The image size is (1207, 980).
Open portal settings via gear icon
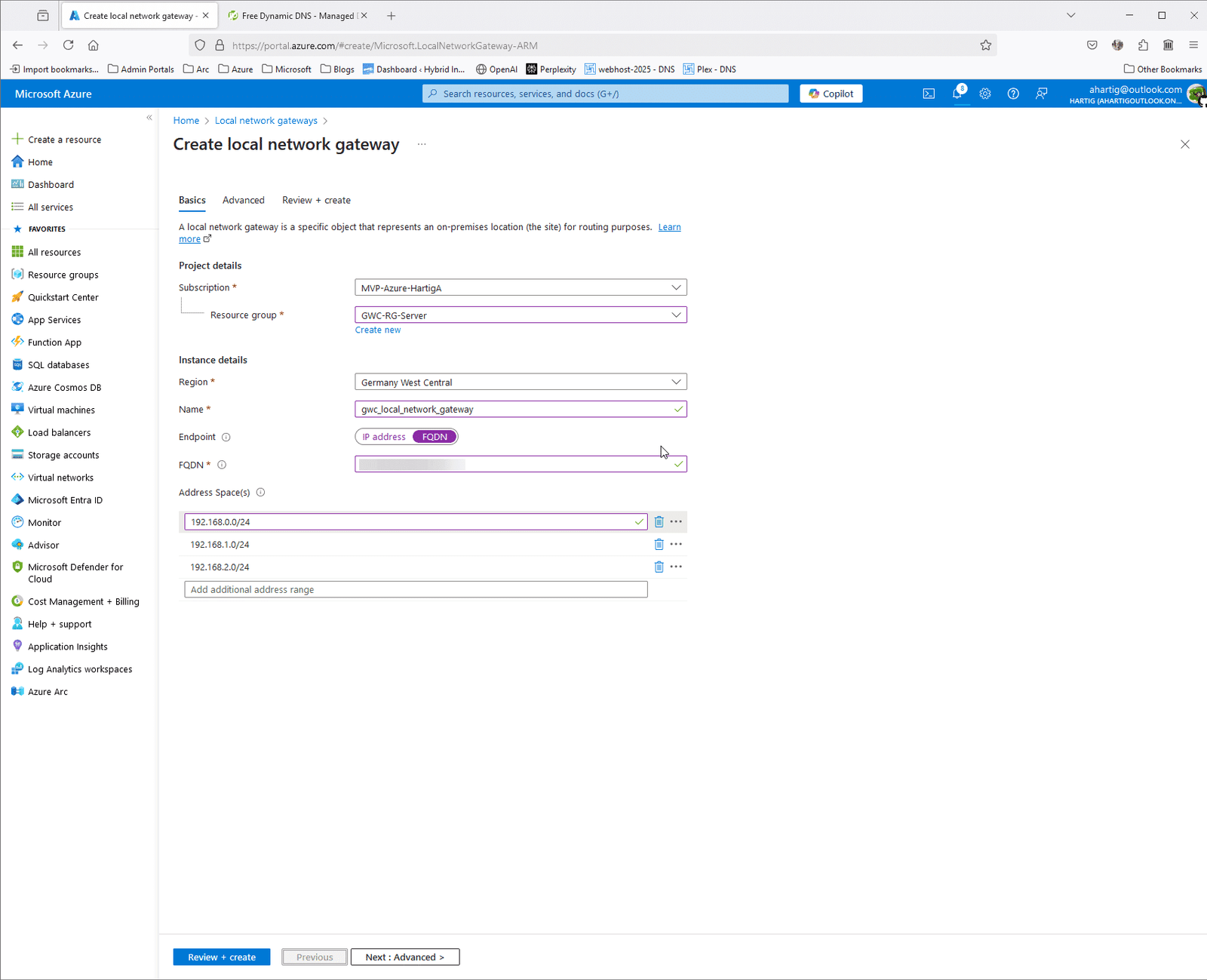(x=985, y=94)
